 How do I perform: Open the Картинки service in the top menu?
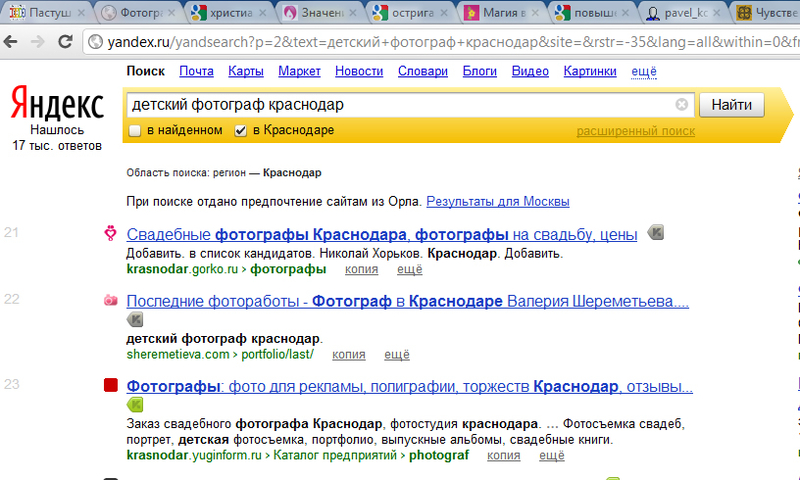590,72
